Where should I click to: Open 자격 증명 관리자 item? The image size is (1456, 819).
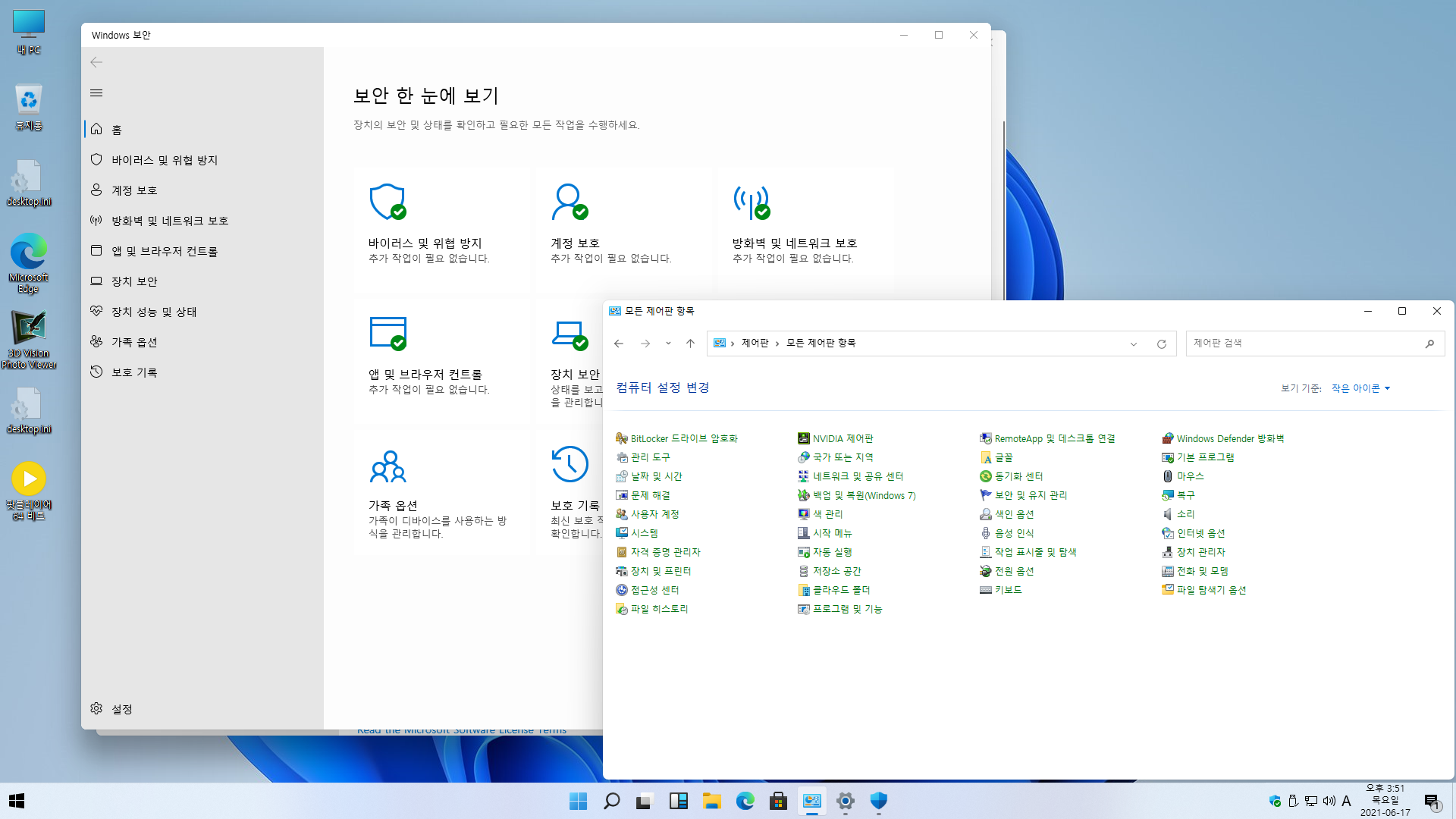658,552
